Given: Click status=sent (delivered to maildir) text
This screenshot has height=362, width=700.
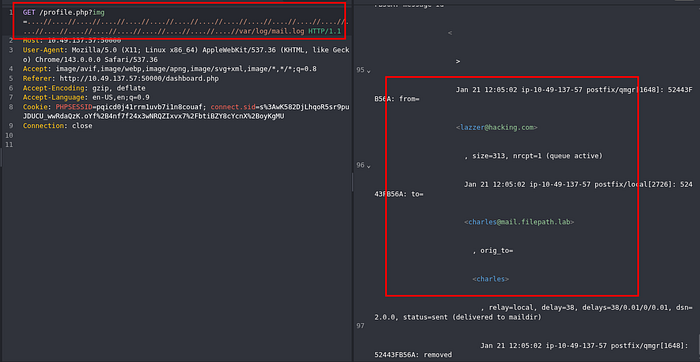Looking at the screenshot, I should (x=472, y=317).
